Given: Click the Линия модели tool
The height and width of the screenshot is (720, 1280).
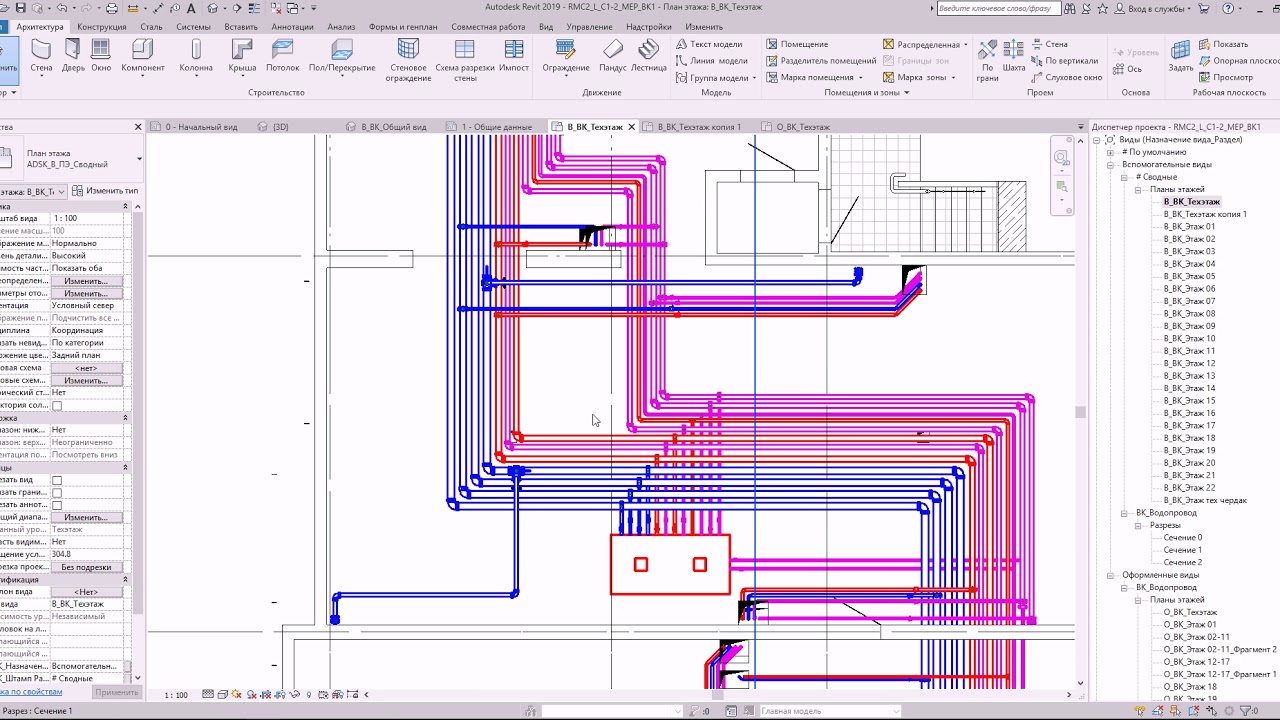Looking at the screenshot, I should [x=711, y=61].
